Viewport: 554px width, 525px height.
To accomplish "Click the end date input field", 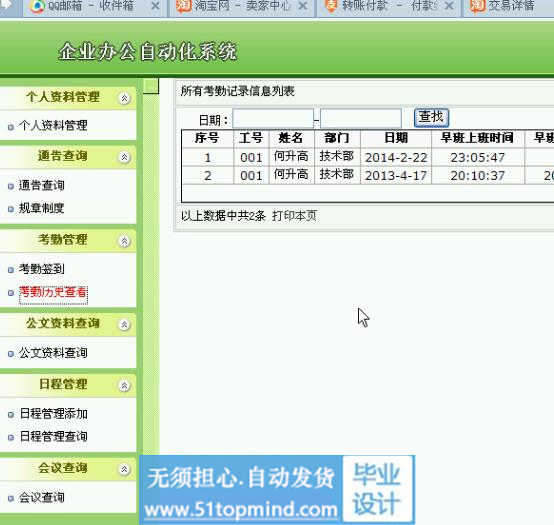I will (x=361, y=118).
